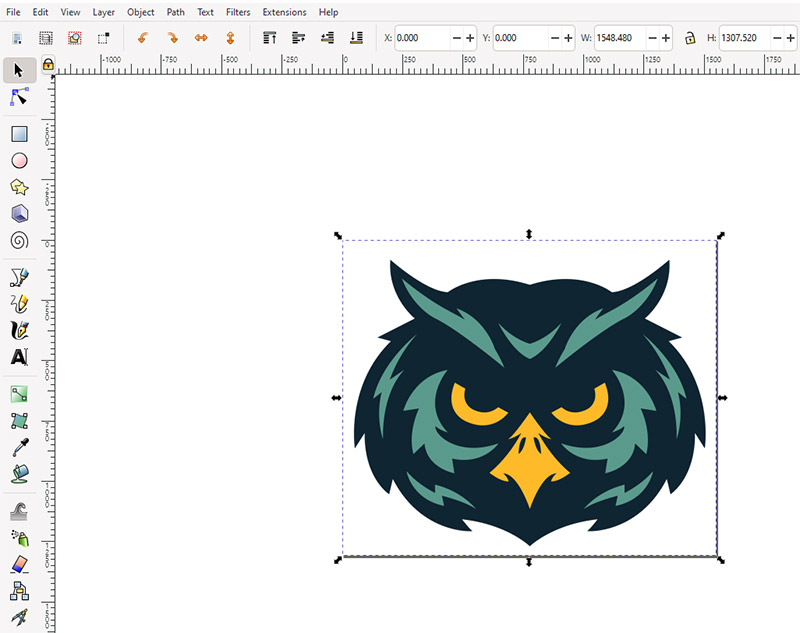
Task: Decrease X value with minus button
Action: point(457,38)
